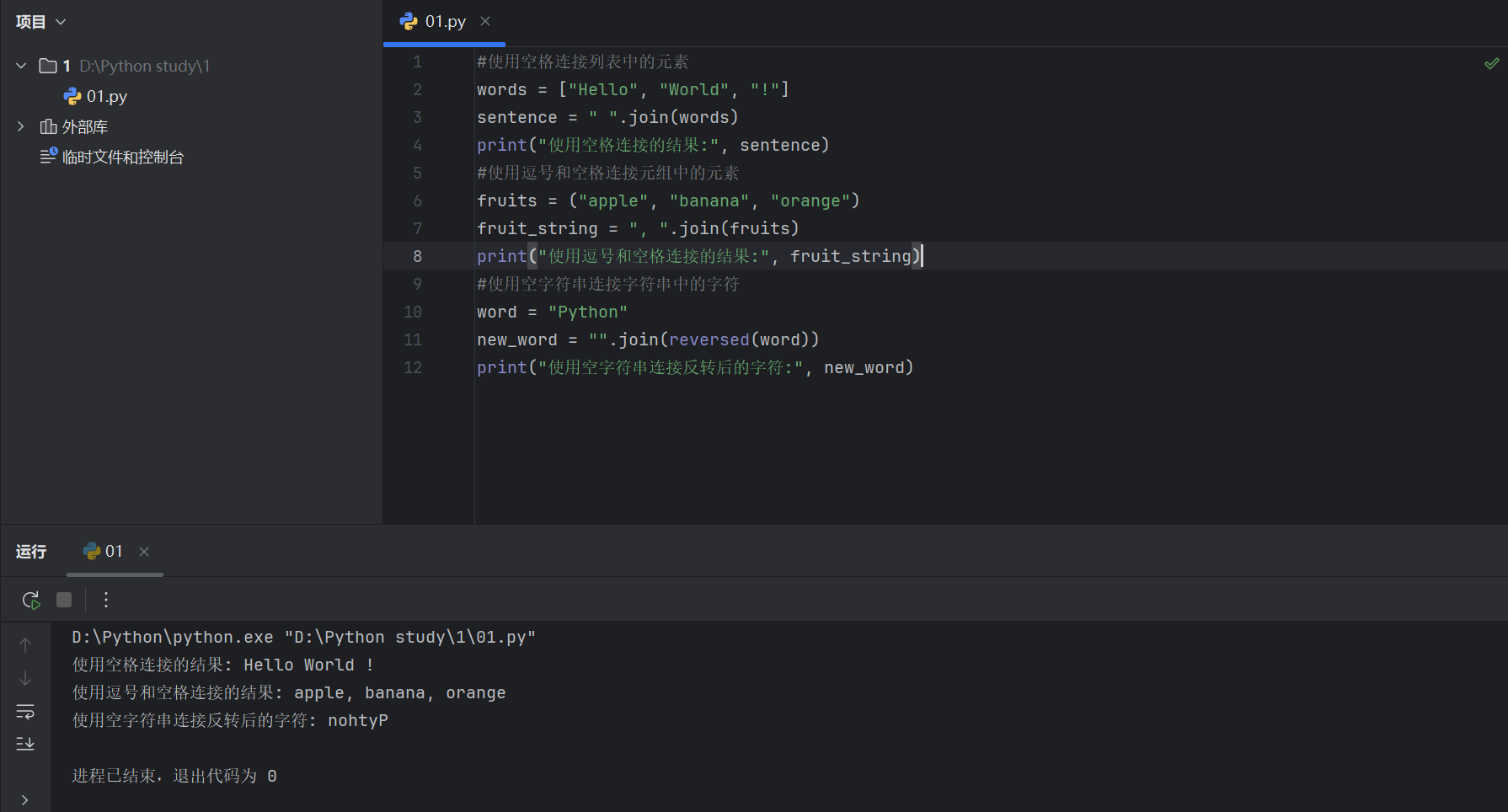Expand the bottom-left console chevron
Image resolution: width=1508 pixels, height=812 pixels.
click(25, 799)
